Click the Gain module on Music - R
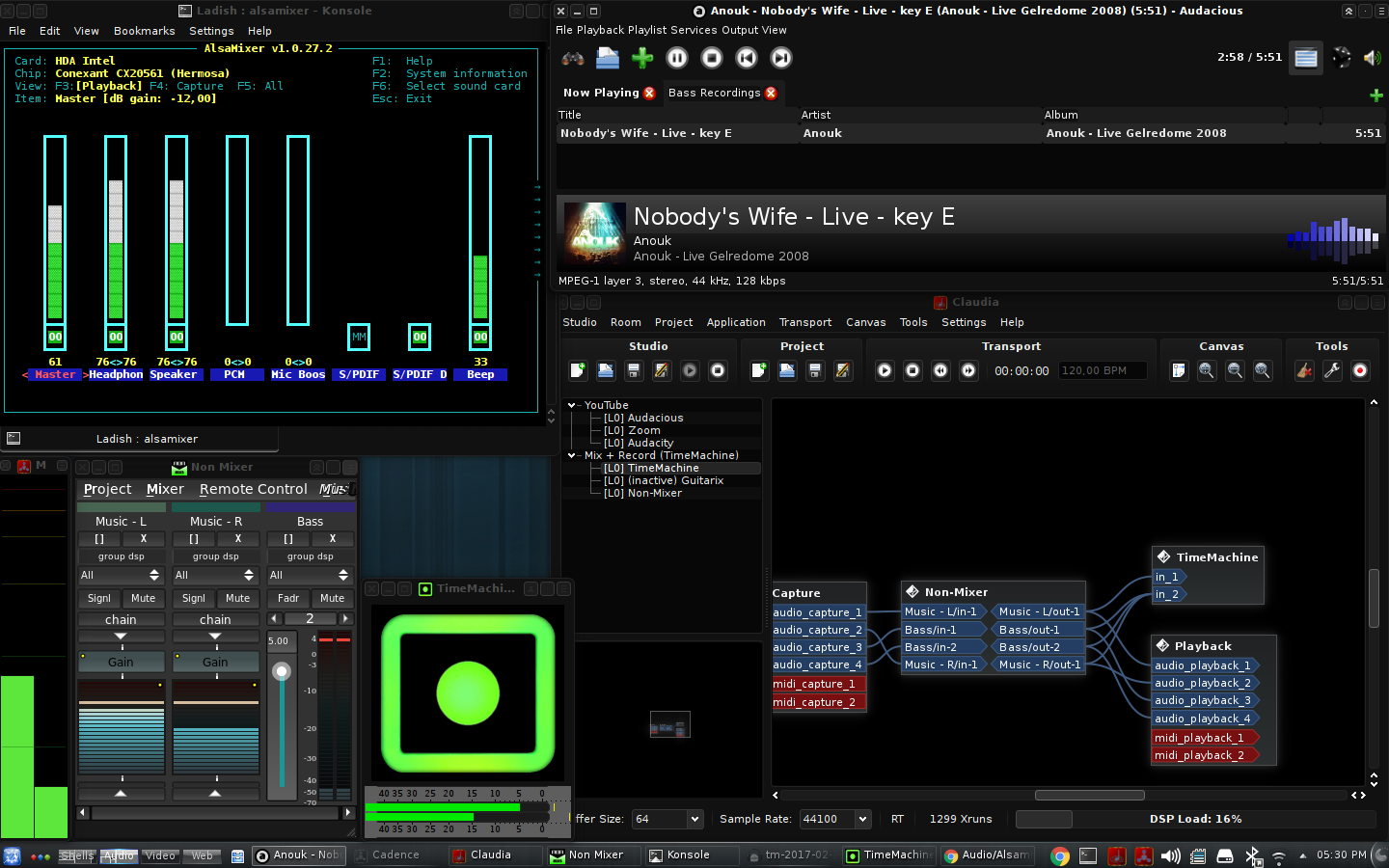 click(x=216, y=662)
